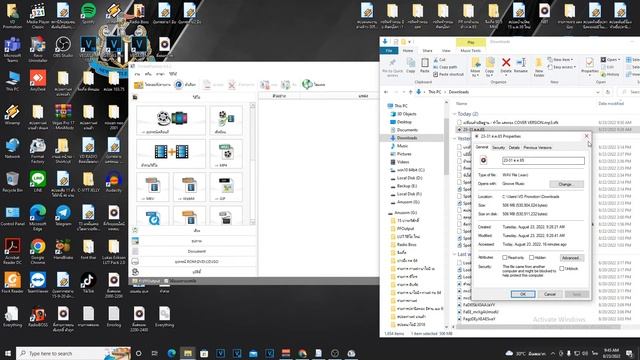The width and height of the screenshot is (640, 360).
Task: Click History in the Explorer ribbon
Action: [x=610, y=74]
